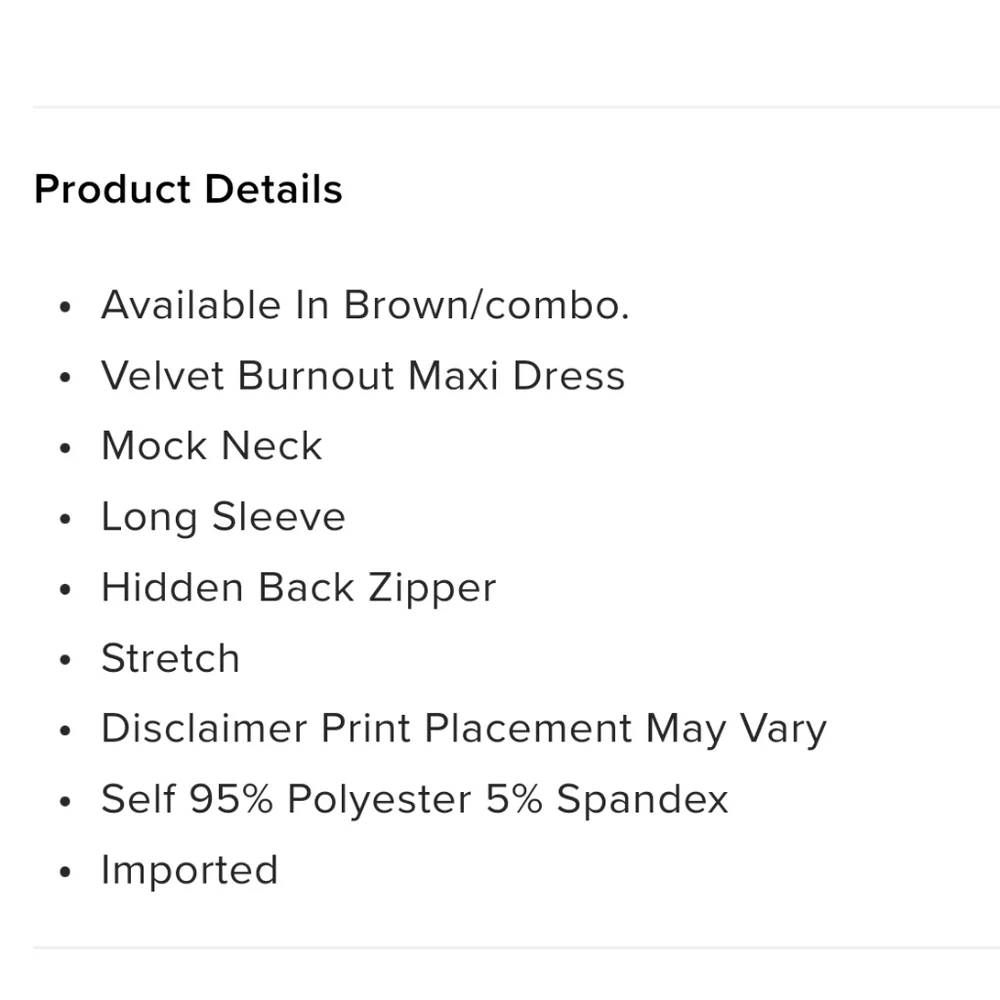1000x1000 pixels.
Task: Click 'Velvet Burnout Maxi Dress' line
Action: tap(363, 376)
